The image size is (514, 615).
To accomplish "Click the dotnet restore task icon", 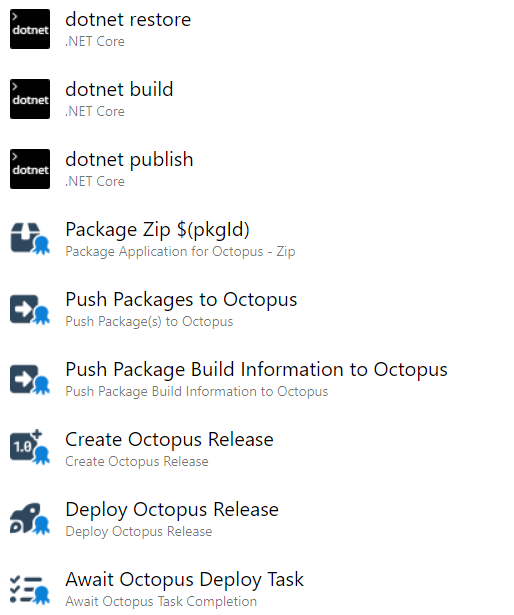I will pos(30,29).
